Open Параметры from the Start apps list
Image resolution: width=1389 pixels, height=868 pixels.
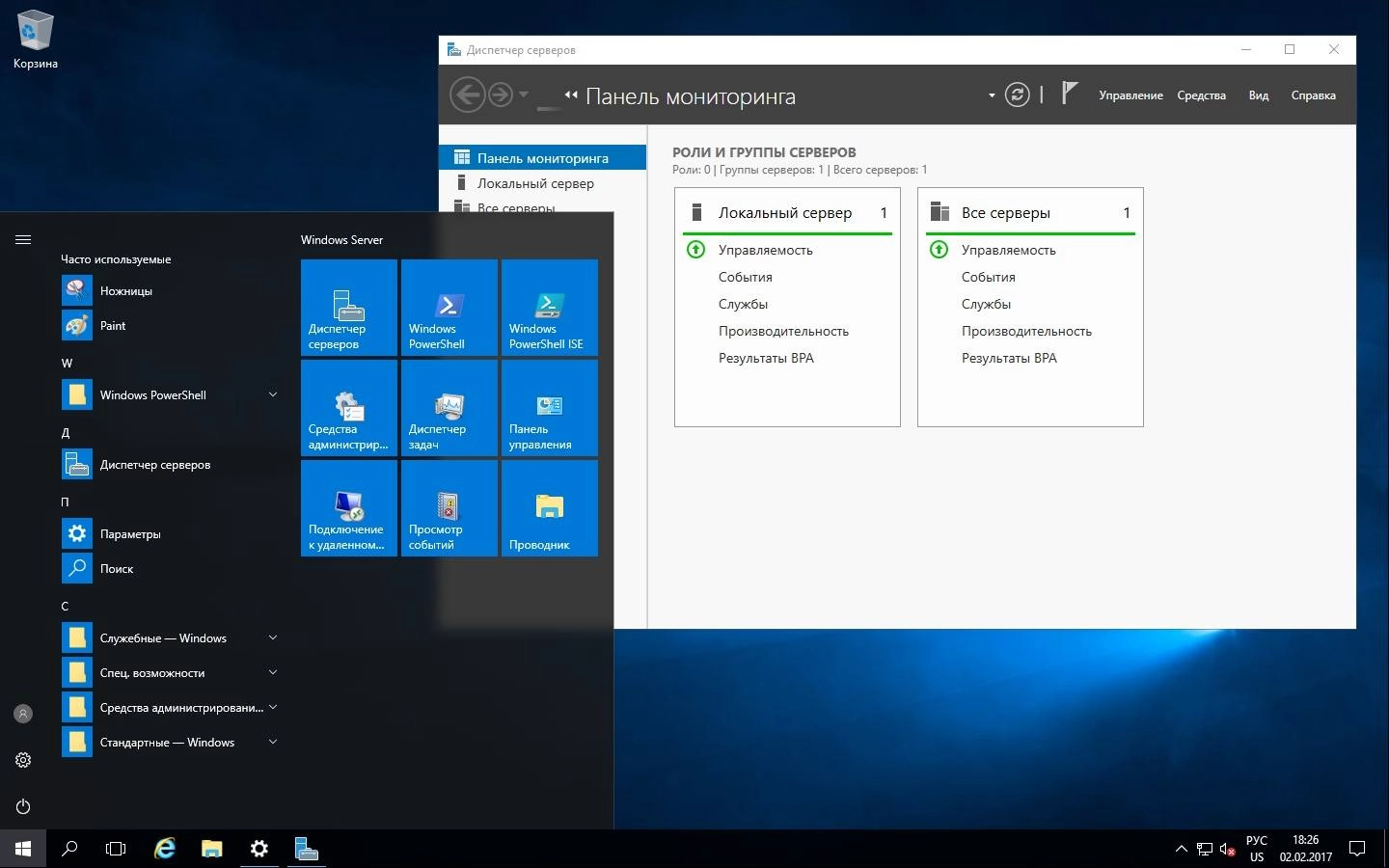(x=172, y=534)
